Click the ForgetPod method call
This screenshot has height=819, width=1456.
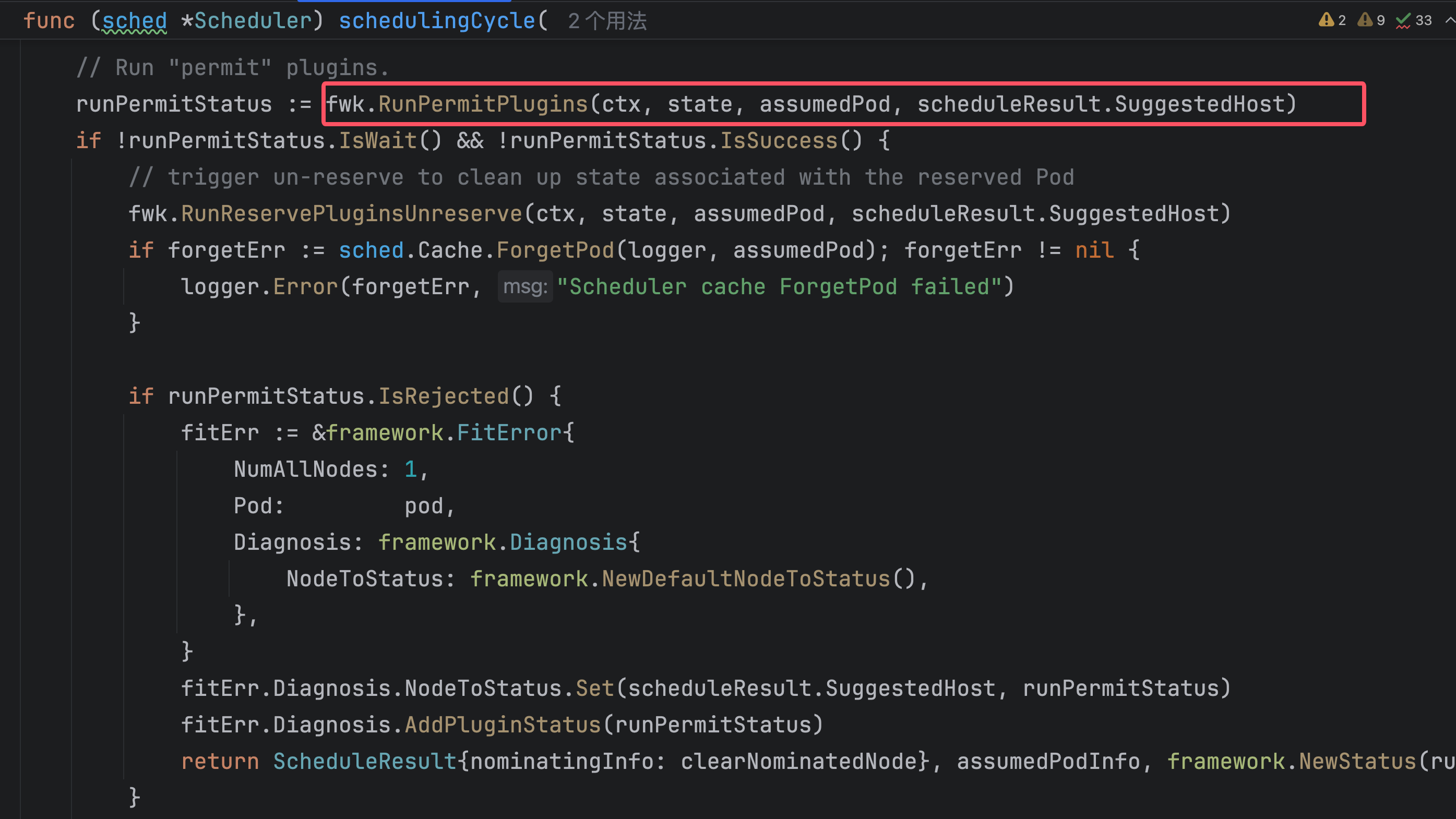point(555,250)
